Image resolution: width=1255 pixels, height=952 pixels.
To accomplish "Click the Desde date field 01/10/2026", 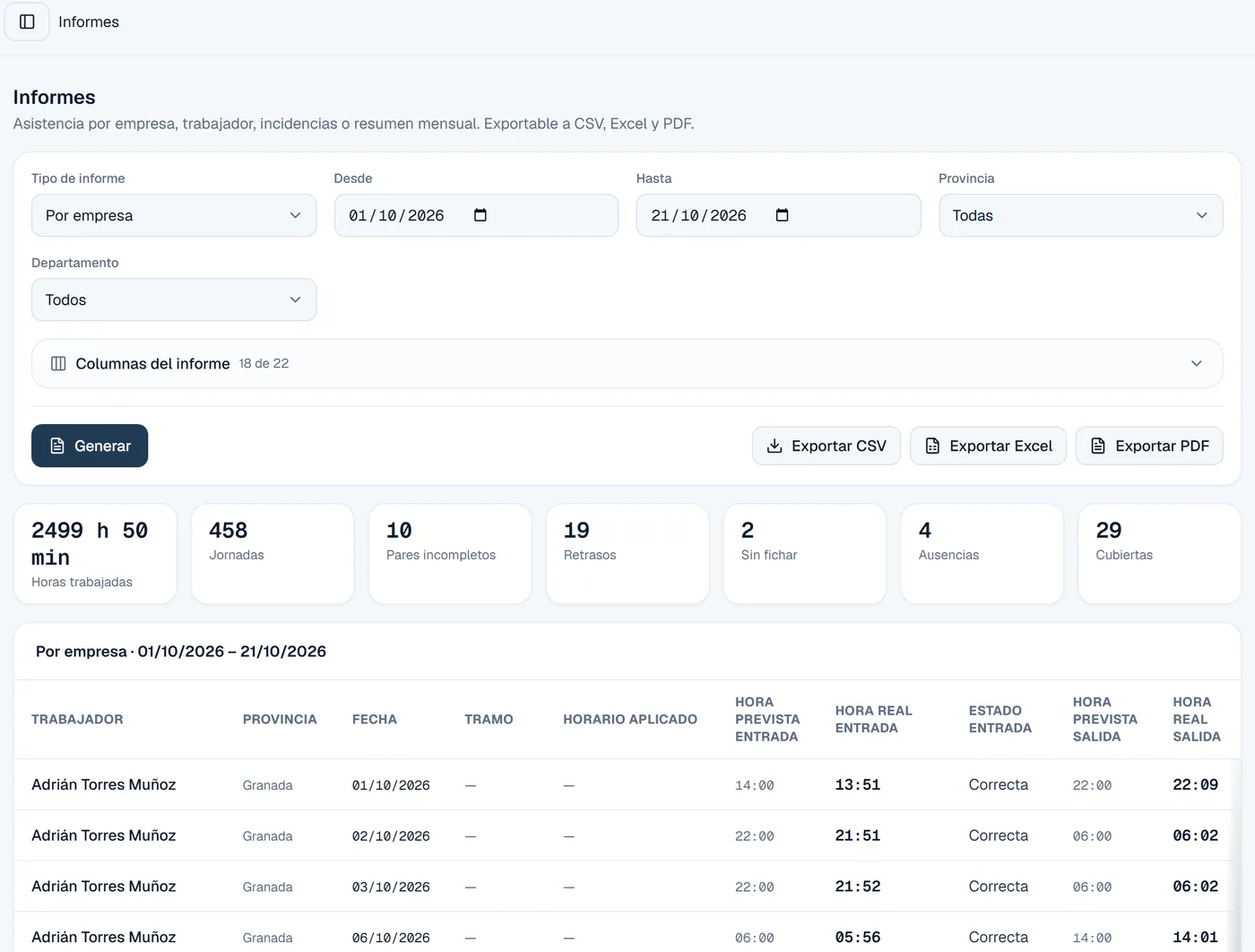I will (476, 215).
